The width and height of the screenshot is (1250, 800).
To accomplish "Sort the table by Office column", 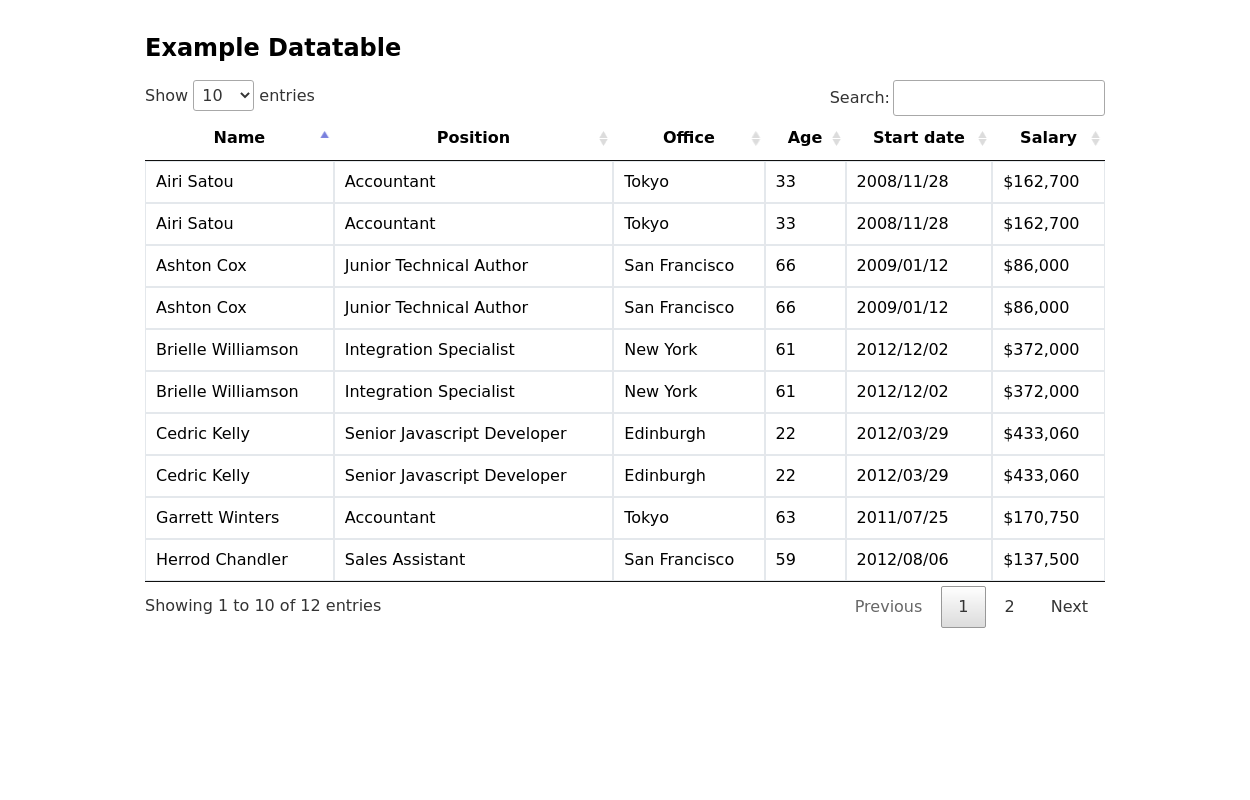I will pyautogui.click(x=688, y=138).
